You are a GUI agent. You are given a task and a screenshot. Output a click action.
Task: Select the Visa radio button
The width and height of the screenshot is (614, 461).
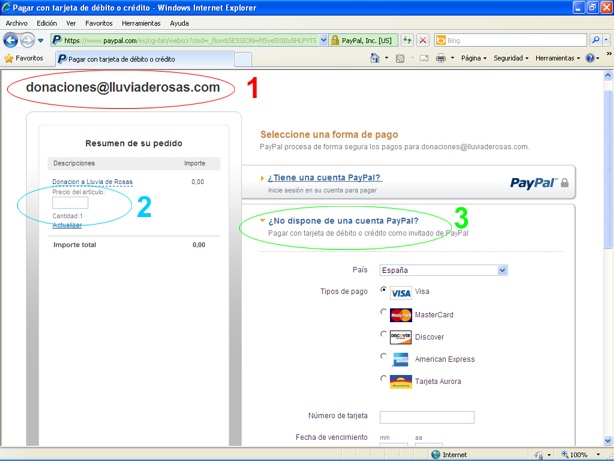click(383, 289)
